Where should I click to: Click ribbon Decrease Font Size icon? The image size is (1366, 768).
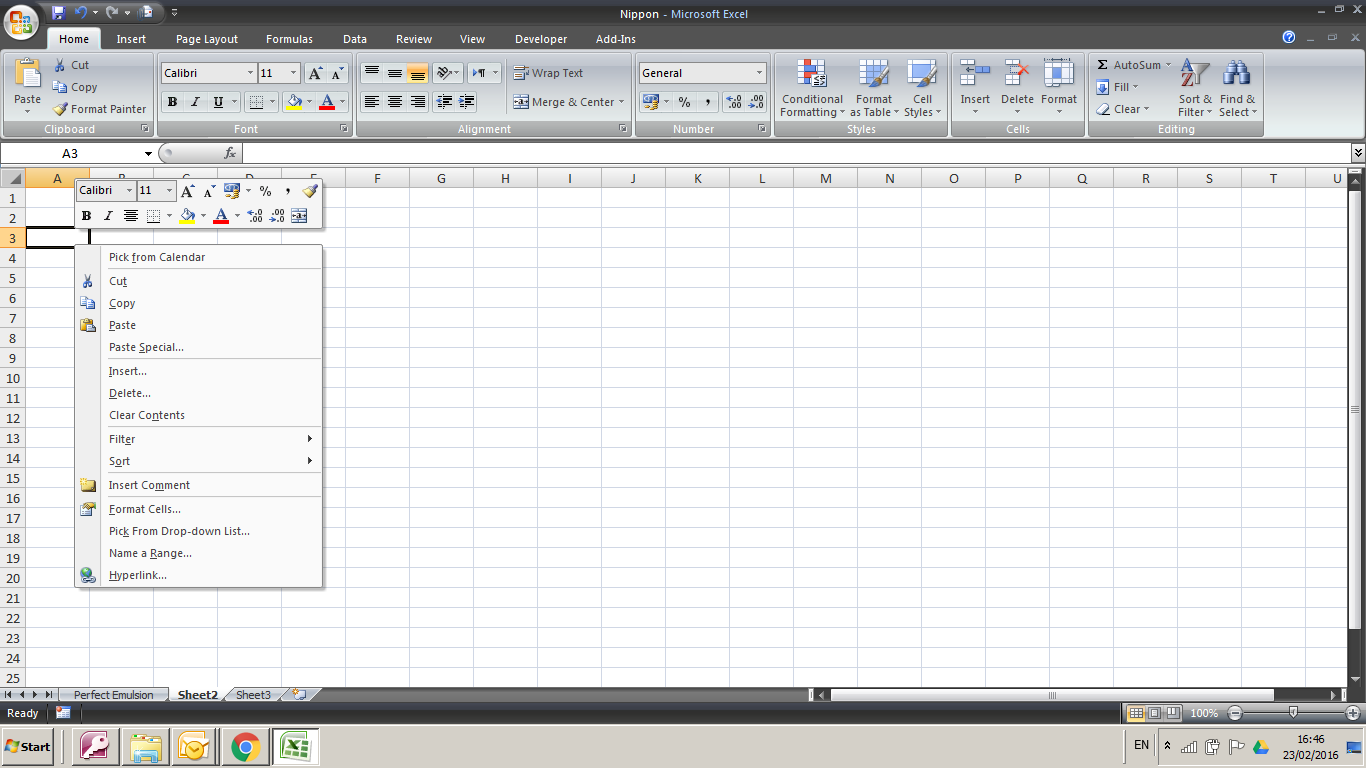(x=337, y=73)
